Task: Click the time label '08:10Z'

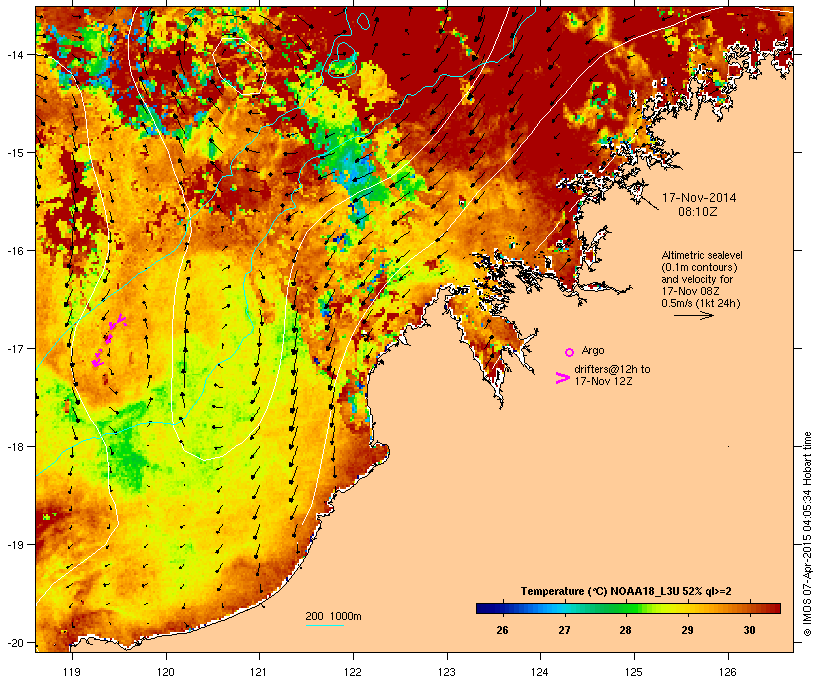Action: pyautogui.click(x=698, y=212)
